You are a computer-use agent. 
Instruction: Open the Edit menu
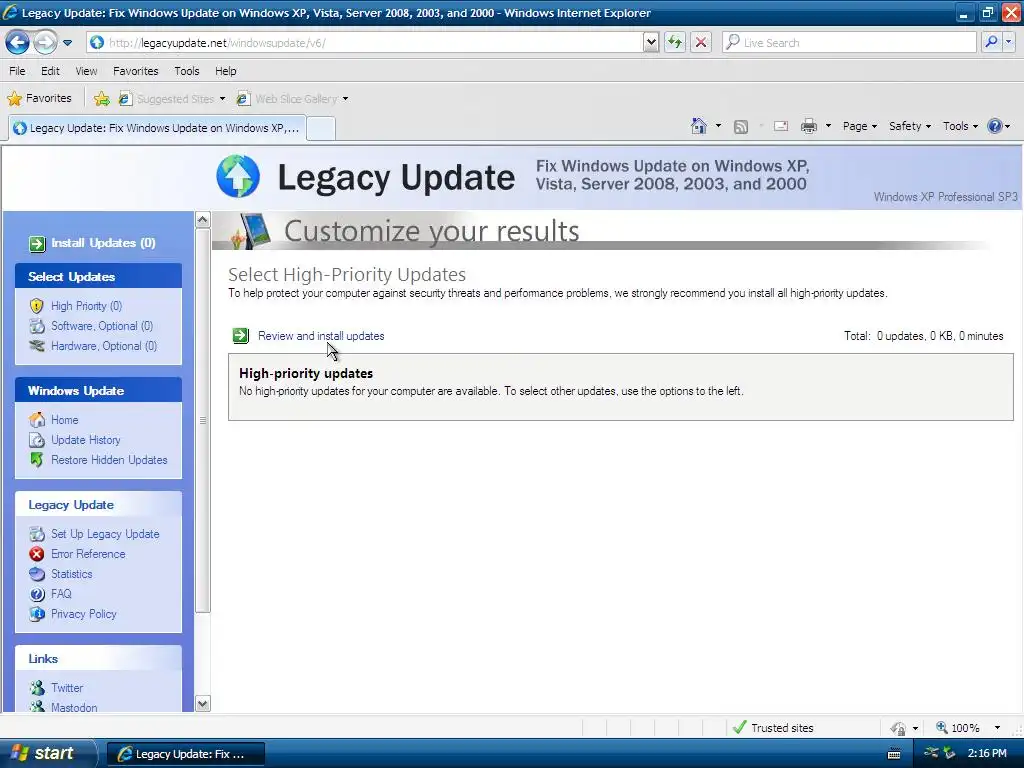(50, 71)
